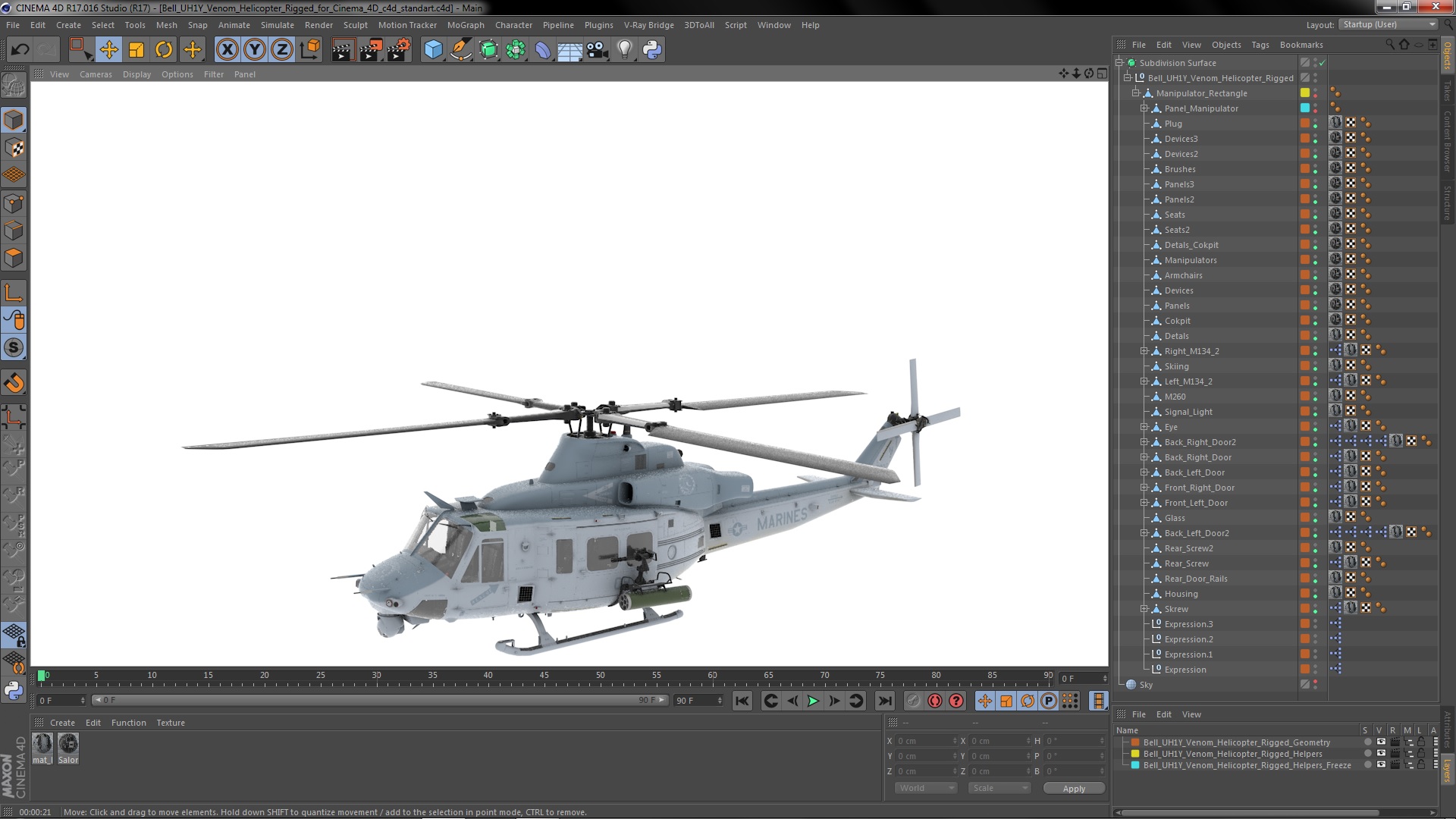Screen dimensions: 1456x819
Task: Toggle lock for Rigged_Helpers_Freeze layer
Action: pos(1421,765)
